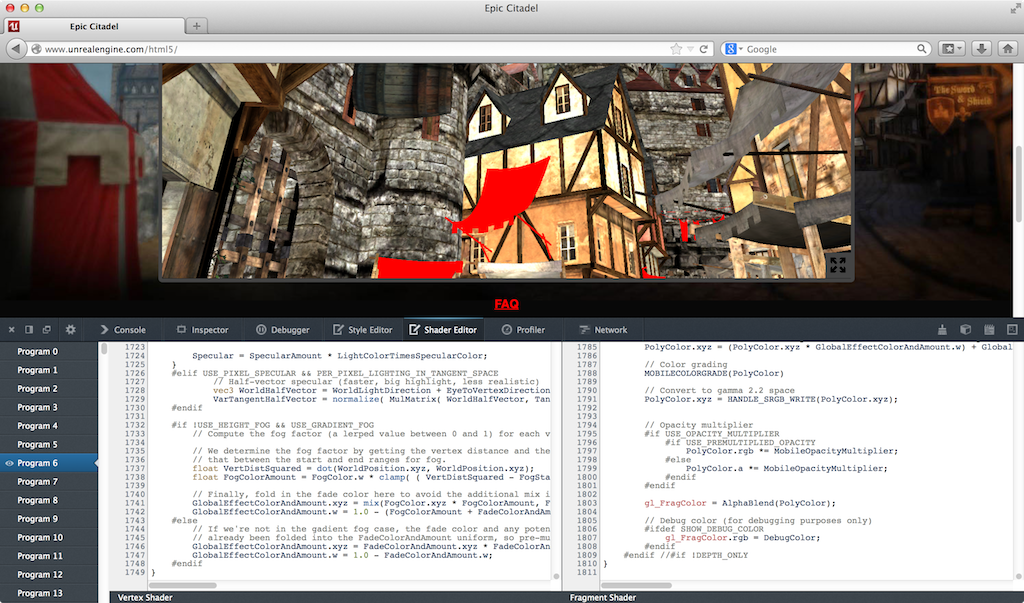
Task: Select Program 7 in shader list
Action: 49,481
